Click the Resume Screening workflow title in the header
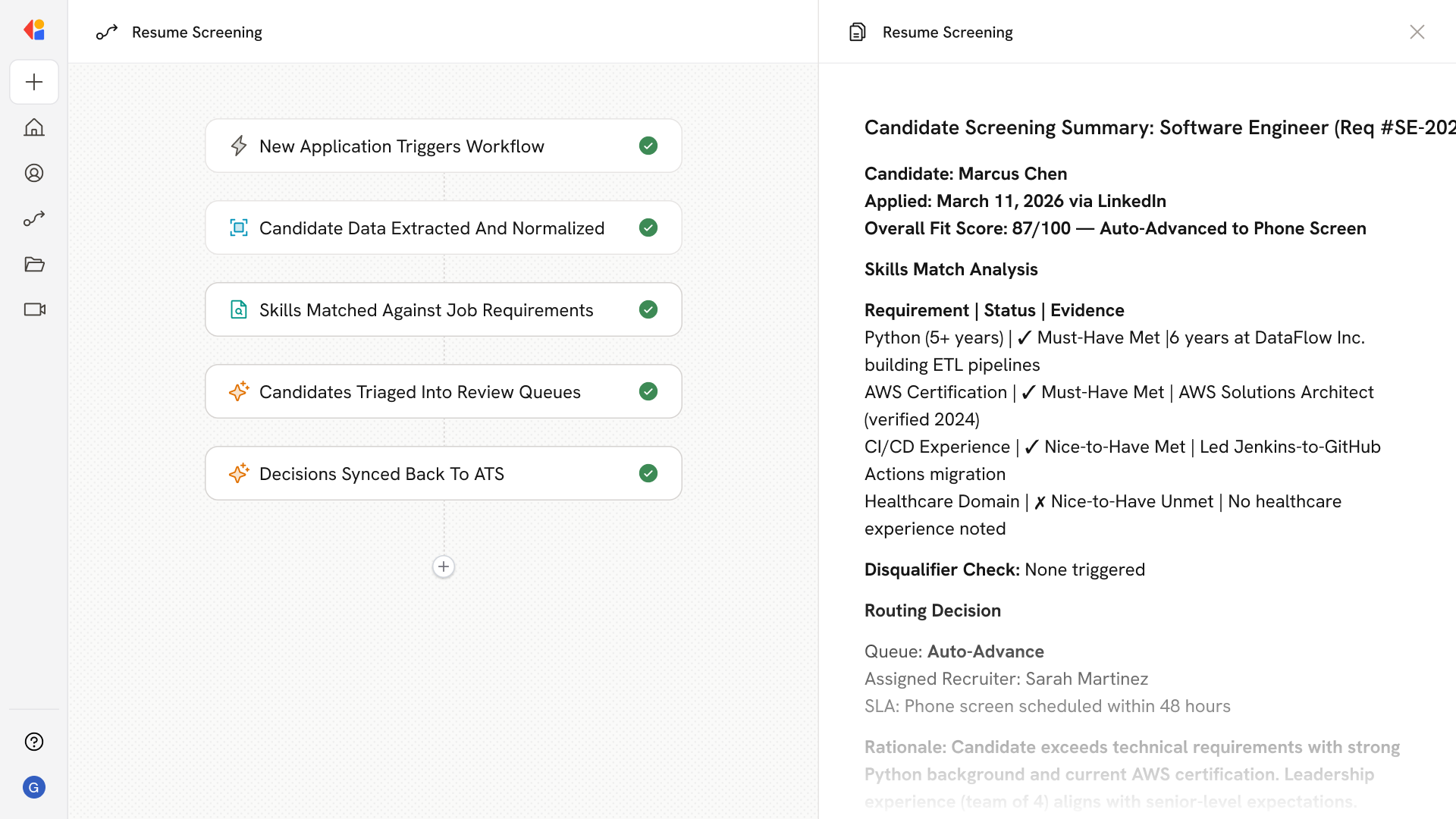 click(196, 32)
